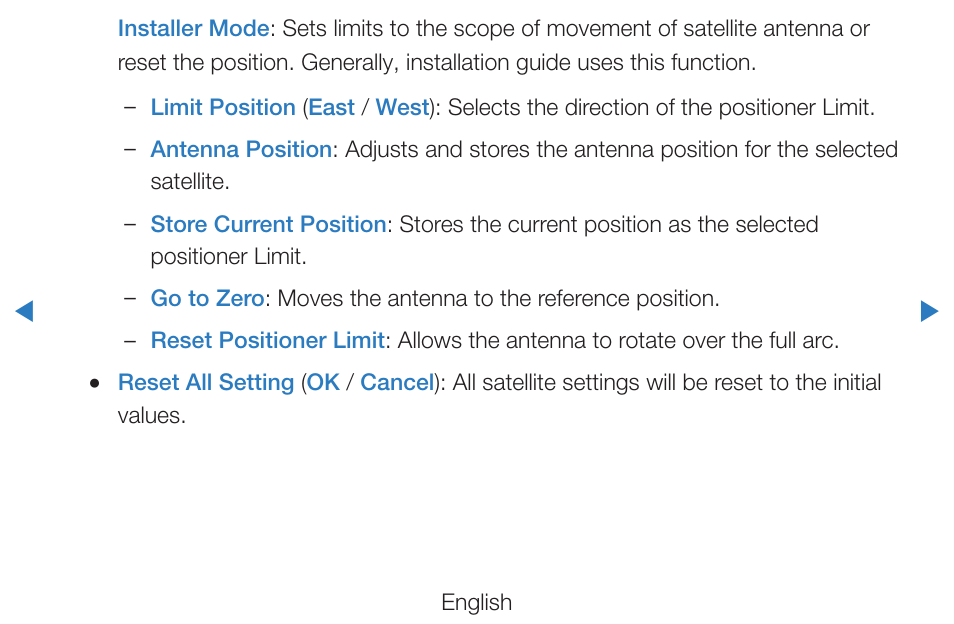Click dash marker before Antenna Position
The height and width of the screenshot is (624, 954).
(130, 150)
